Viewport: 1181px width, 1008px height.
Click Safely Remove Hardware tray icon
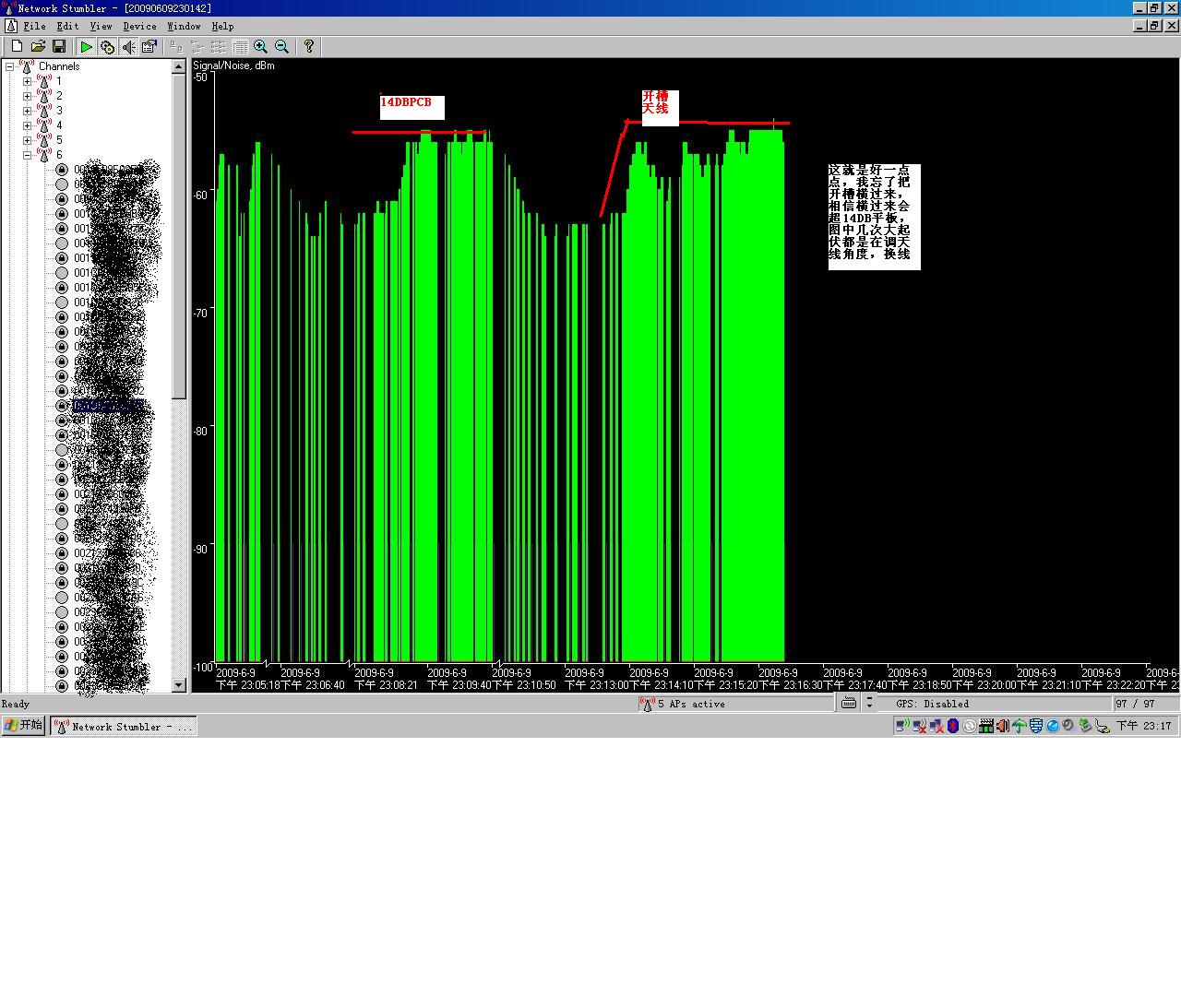click(x=1086, y=726)
